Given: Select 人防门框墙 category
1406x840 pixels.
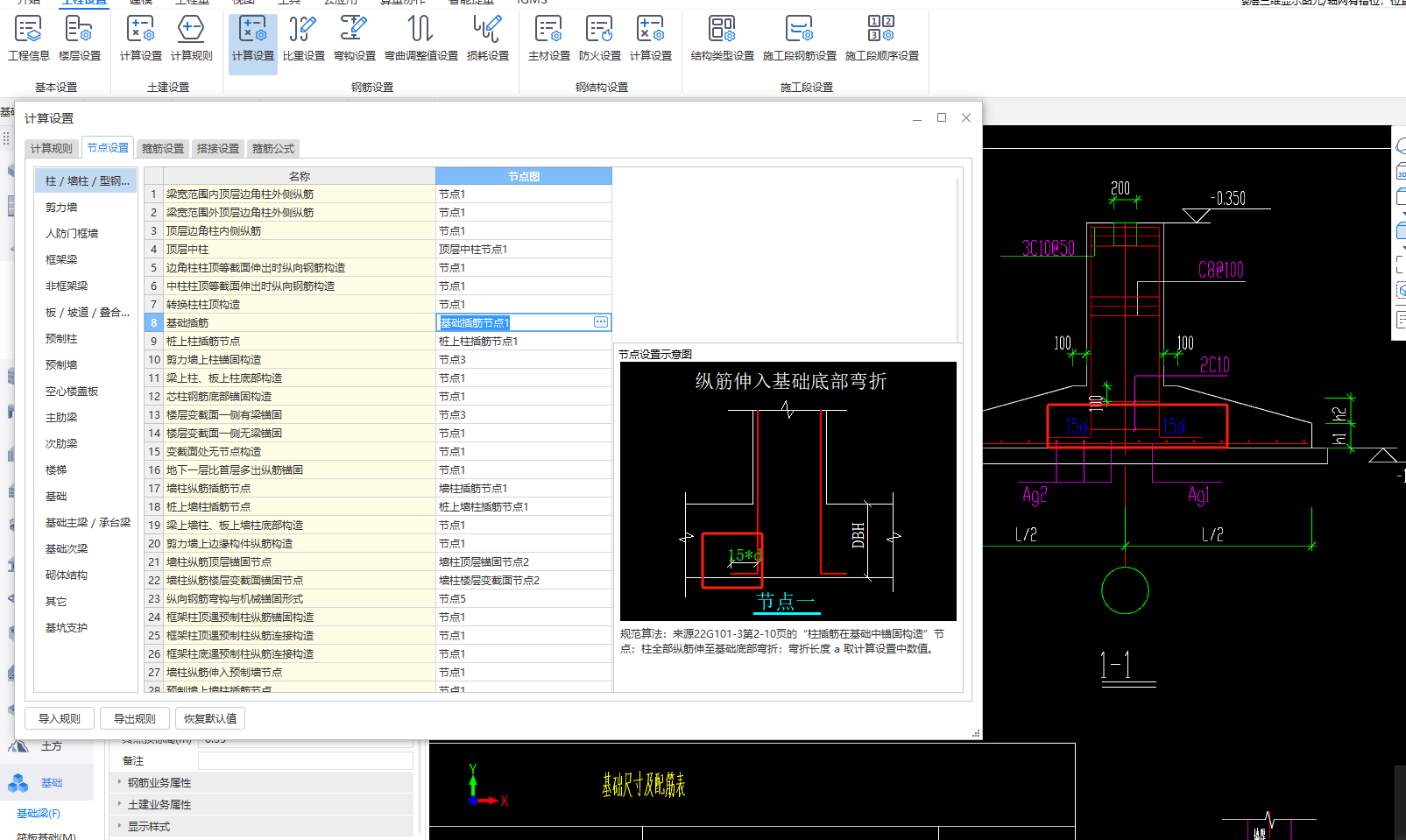Looking at the screenshot, I should [x=86, y=233].
